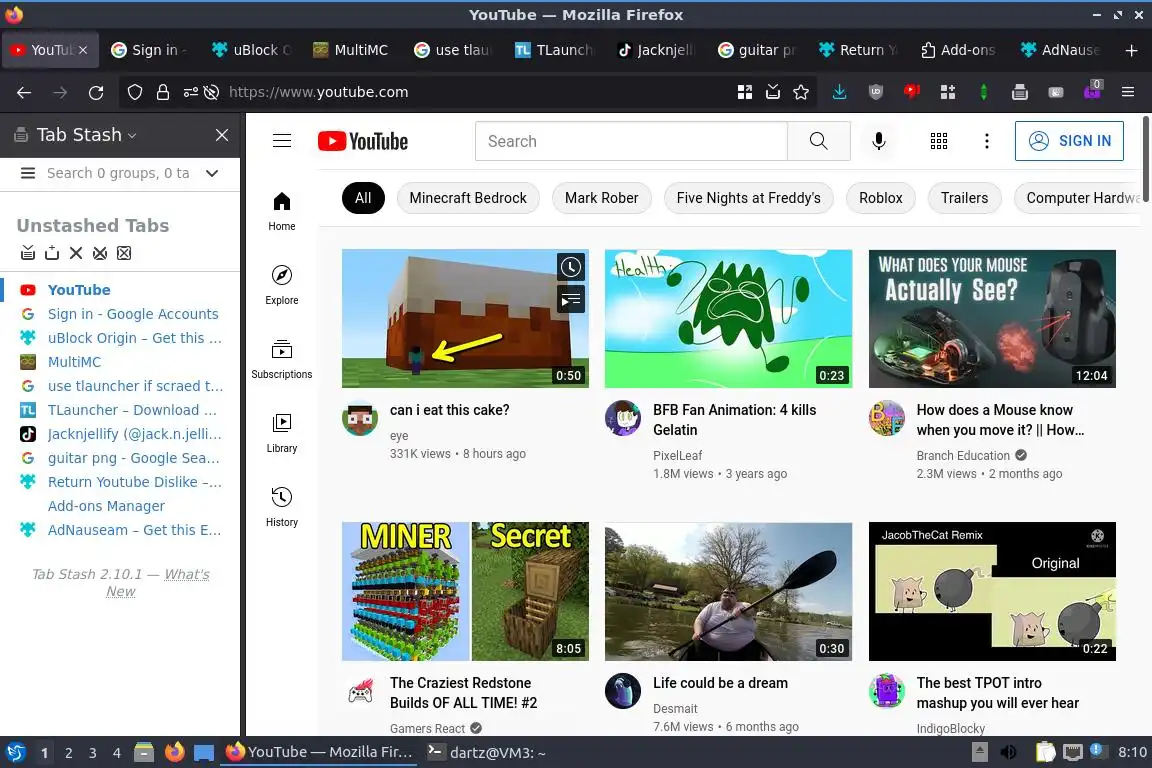Select the Mark Rober filter chip

[601, 198]
